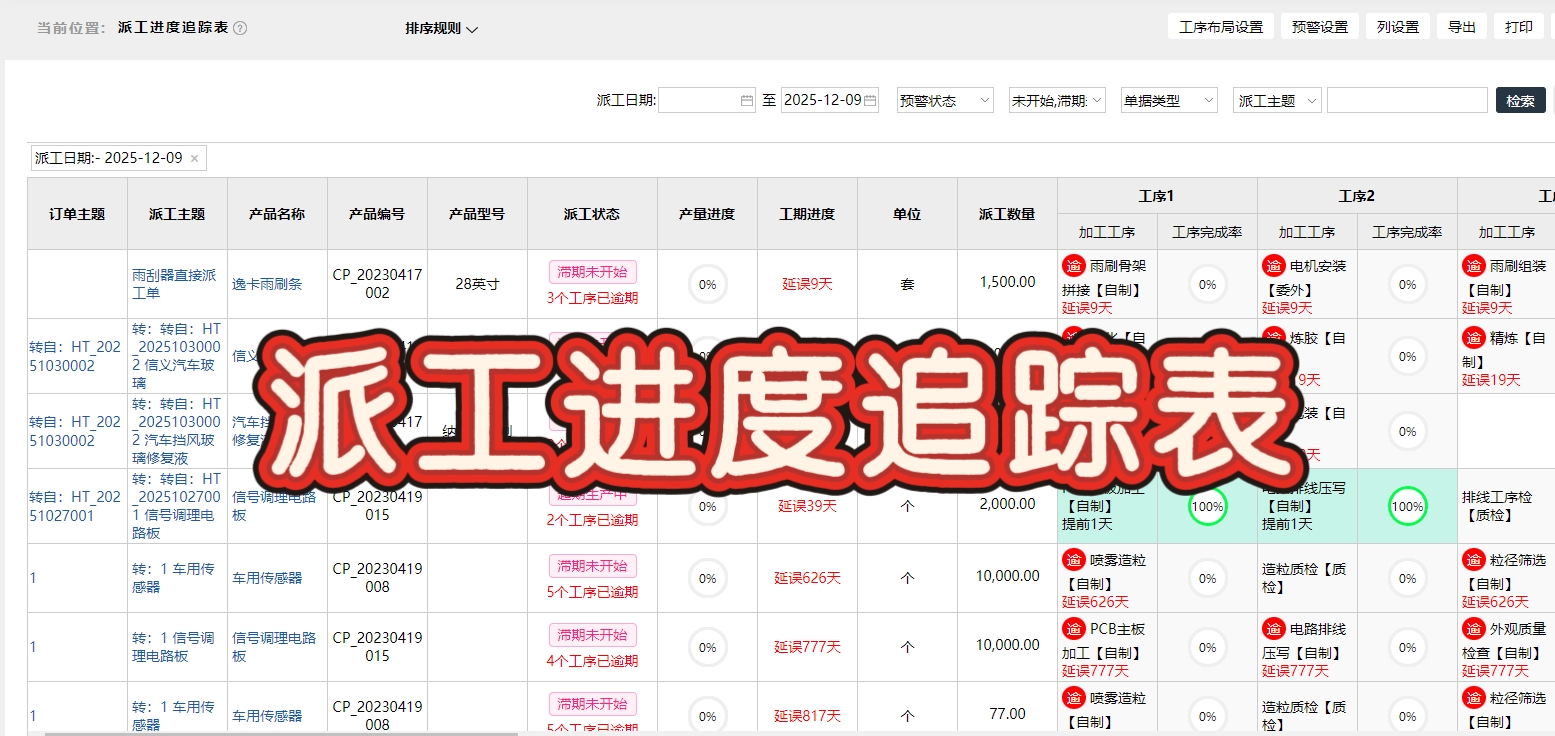Open 转：1 信号调理电路板 dispatch link

[174, 647]
